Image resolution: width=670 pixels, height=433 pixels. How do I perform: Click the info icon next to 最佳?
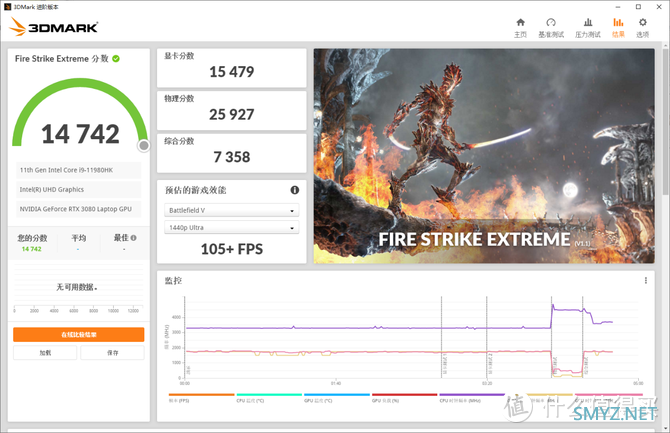pos(134,238)
